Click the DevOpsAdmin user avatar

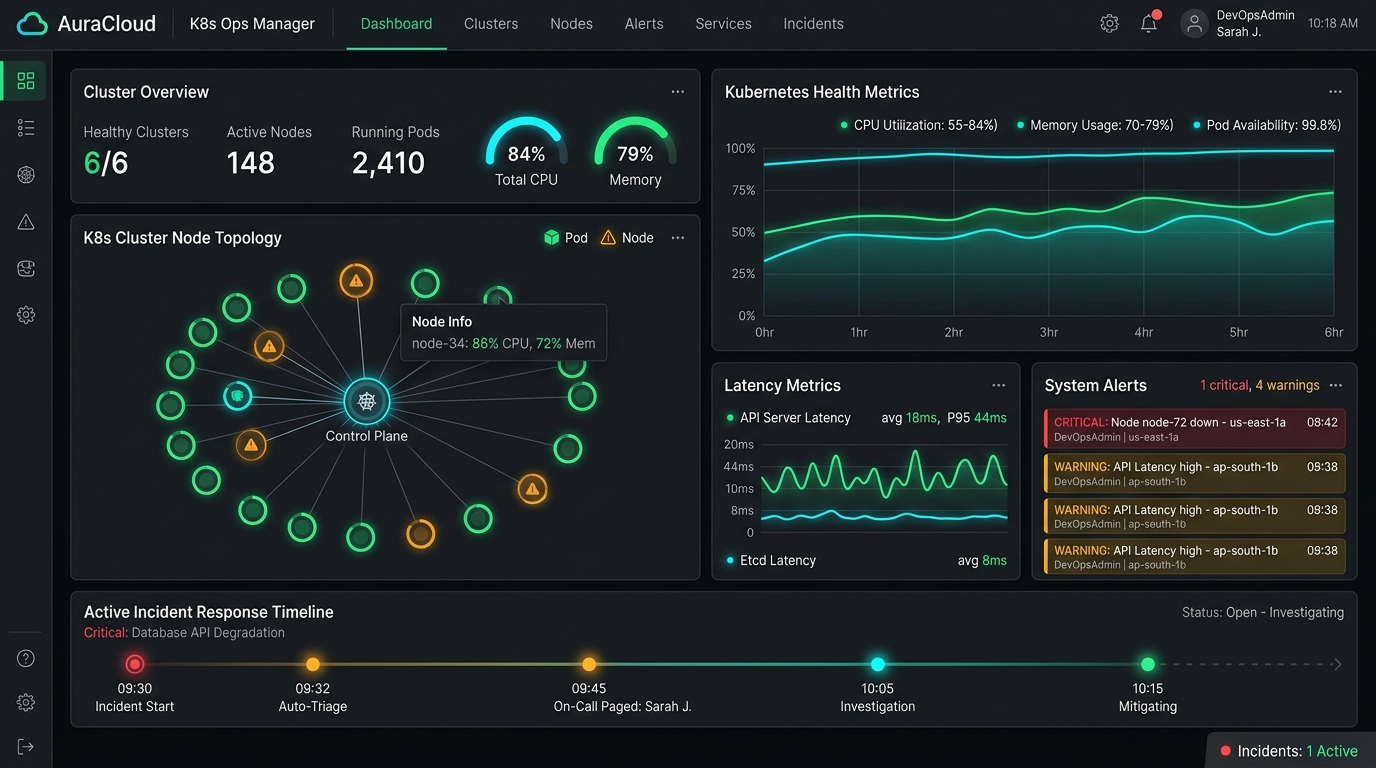[x=1194, y=24]
